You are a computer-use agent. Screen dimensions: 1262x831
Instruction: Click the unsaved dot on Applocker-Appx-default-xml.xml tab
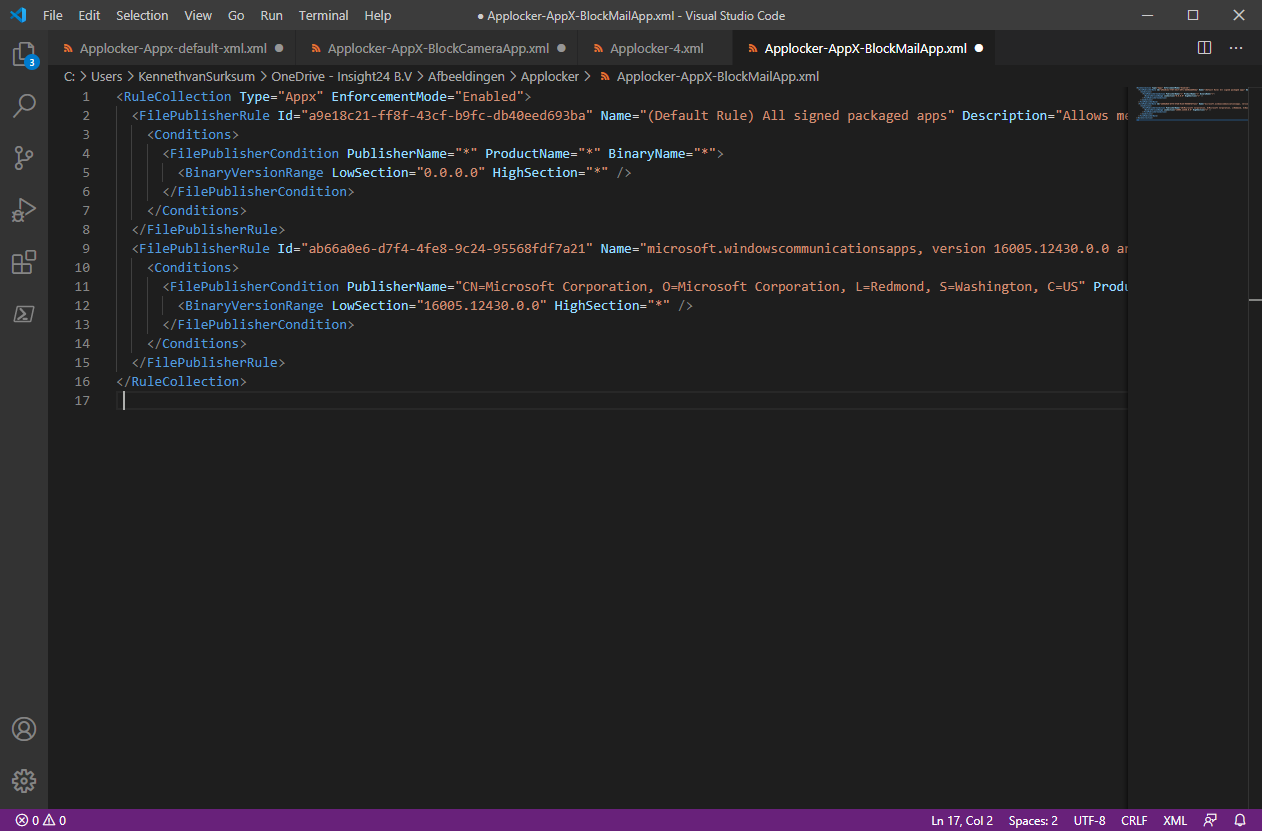click(x=279, y=48)
